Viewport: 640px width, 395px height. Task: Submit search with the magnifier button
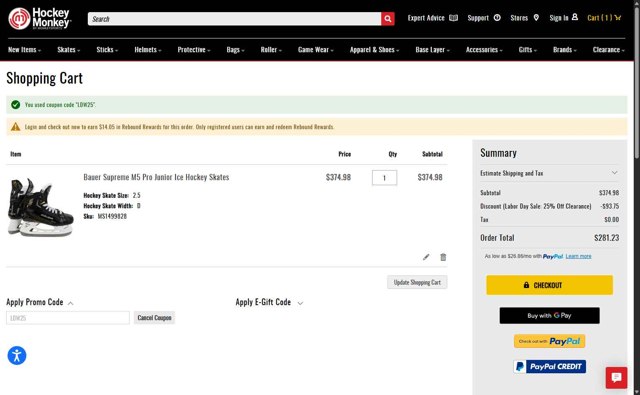click(x=388, y=19)
